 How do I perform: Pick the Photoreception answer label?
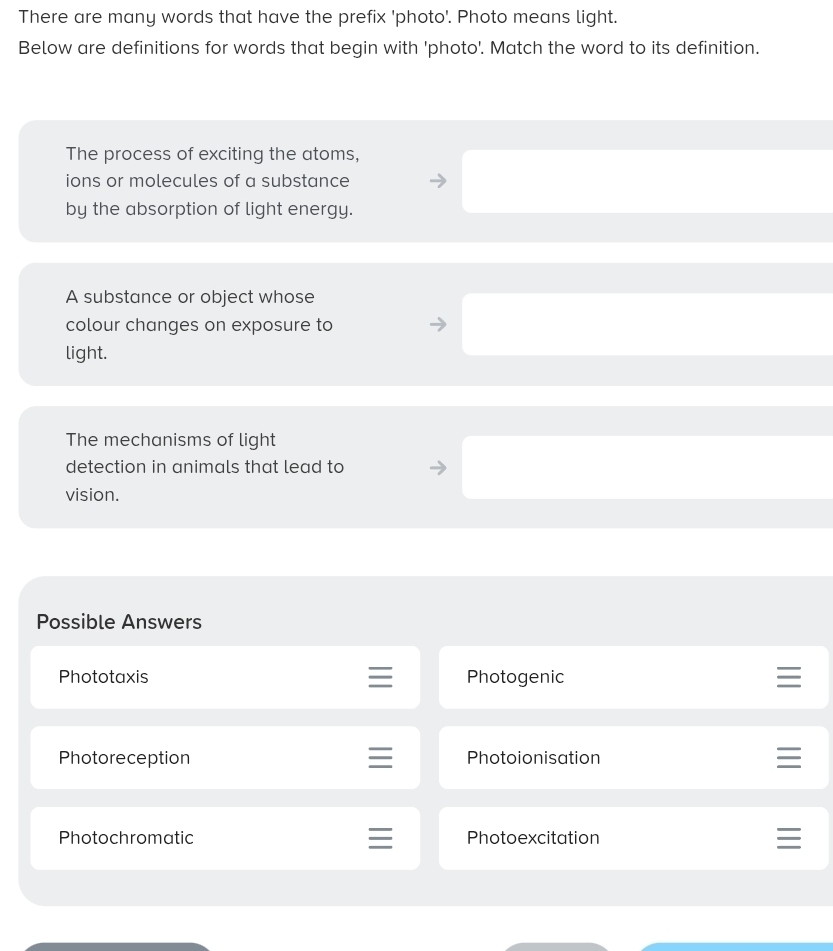coord(124,758)
